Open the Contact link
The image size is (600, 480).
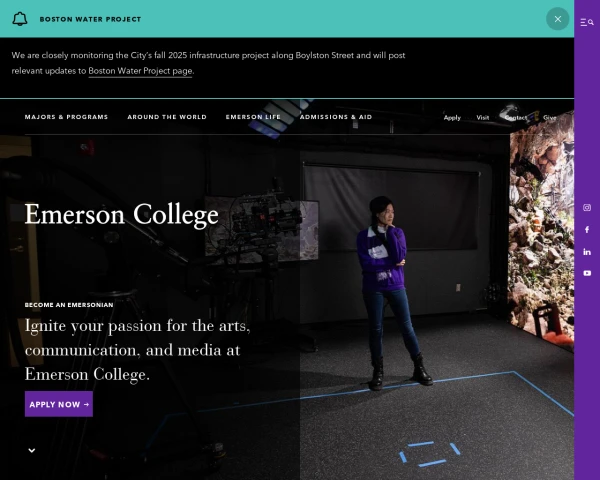coord(516,118)
